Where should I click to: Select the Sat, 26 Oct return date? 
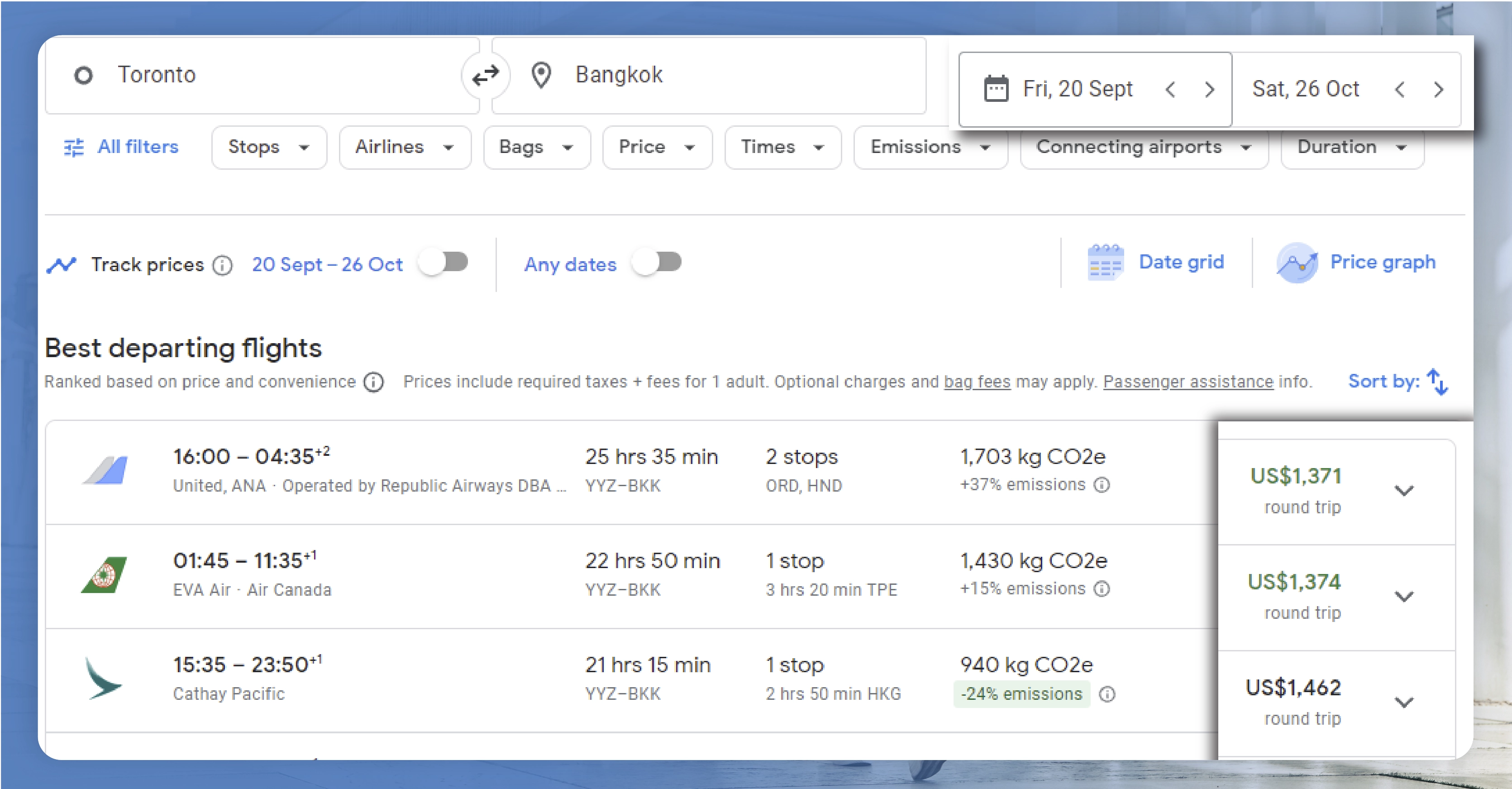1305,89
